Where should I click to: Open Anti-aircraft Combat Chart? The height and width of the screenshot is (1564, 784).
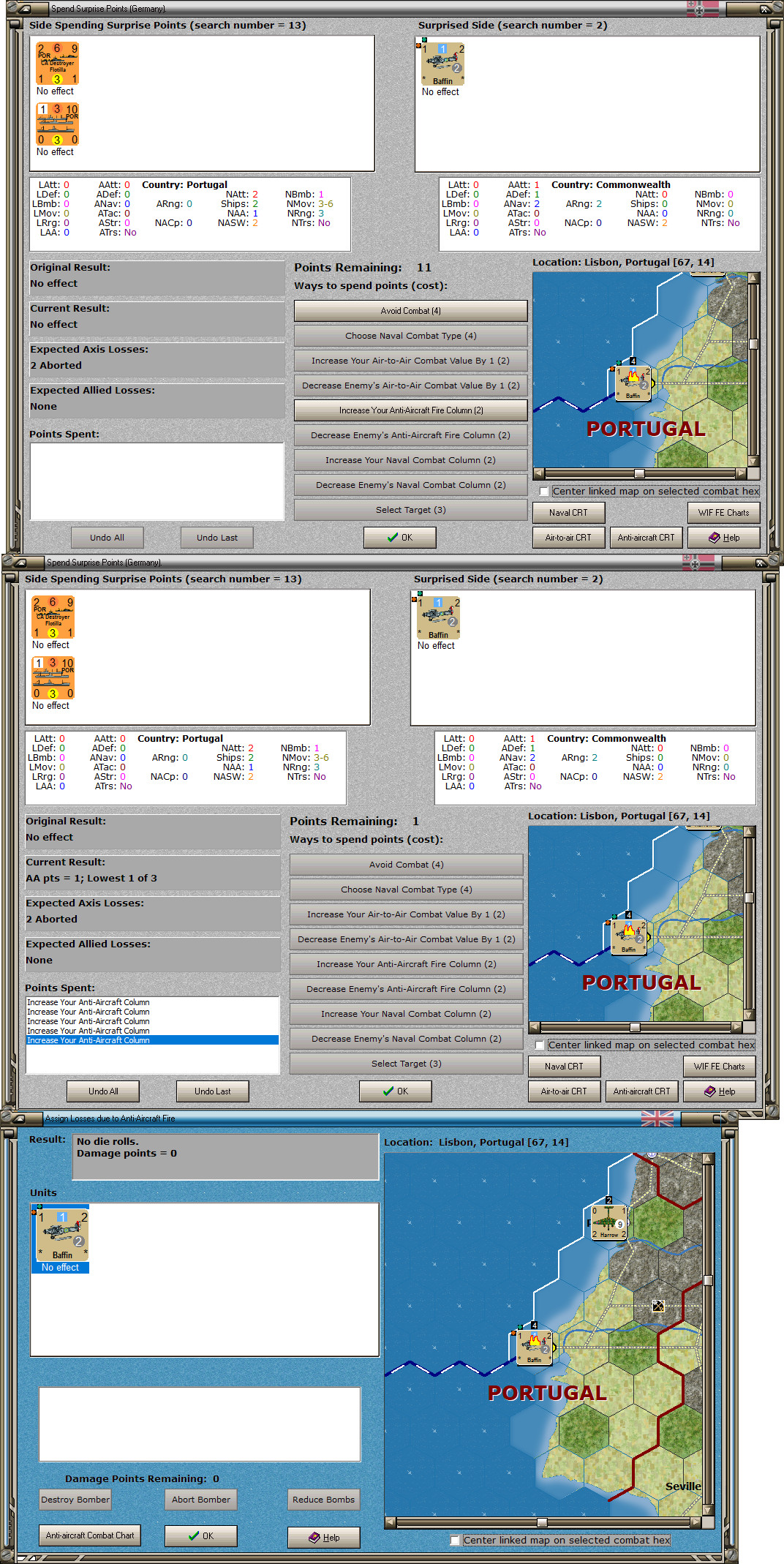point(90,1535)
